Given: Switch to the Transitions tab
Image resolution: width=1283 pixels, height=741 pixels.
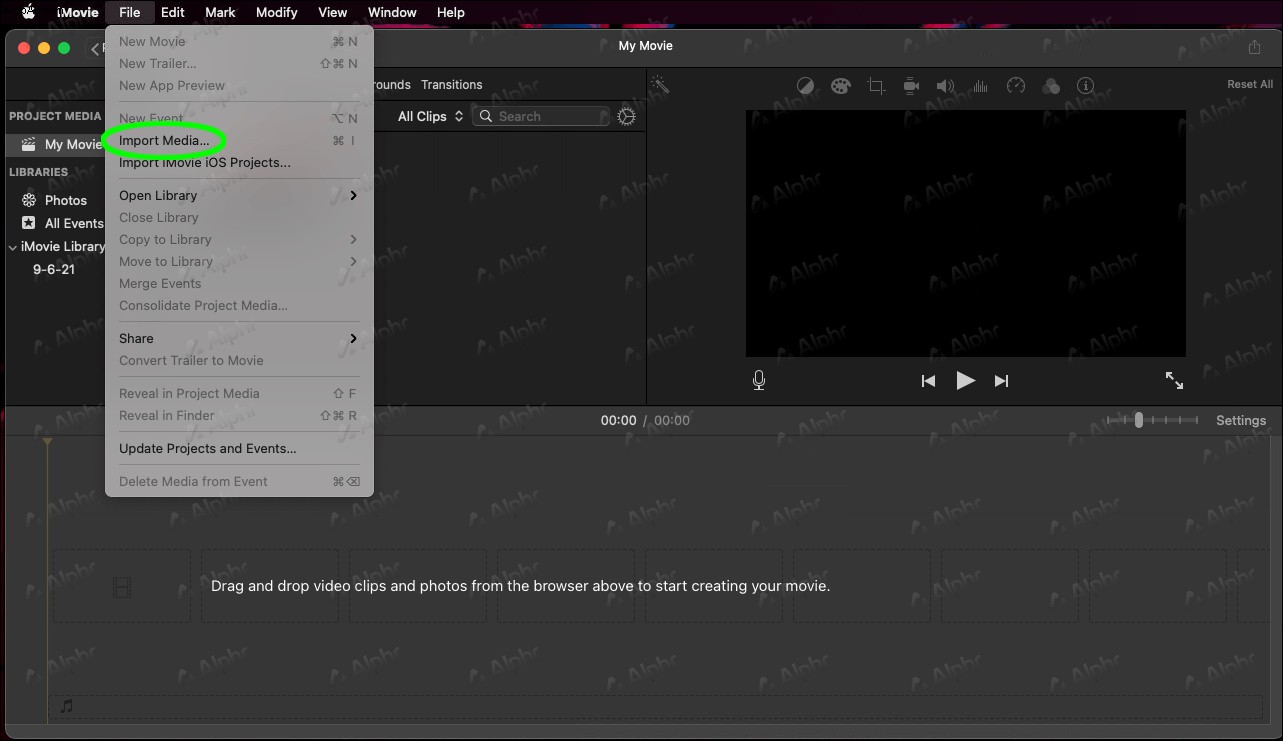Looking at the screenshot, I should (452, 85).
